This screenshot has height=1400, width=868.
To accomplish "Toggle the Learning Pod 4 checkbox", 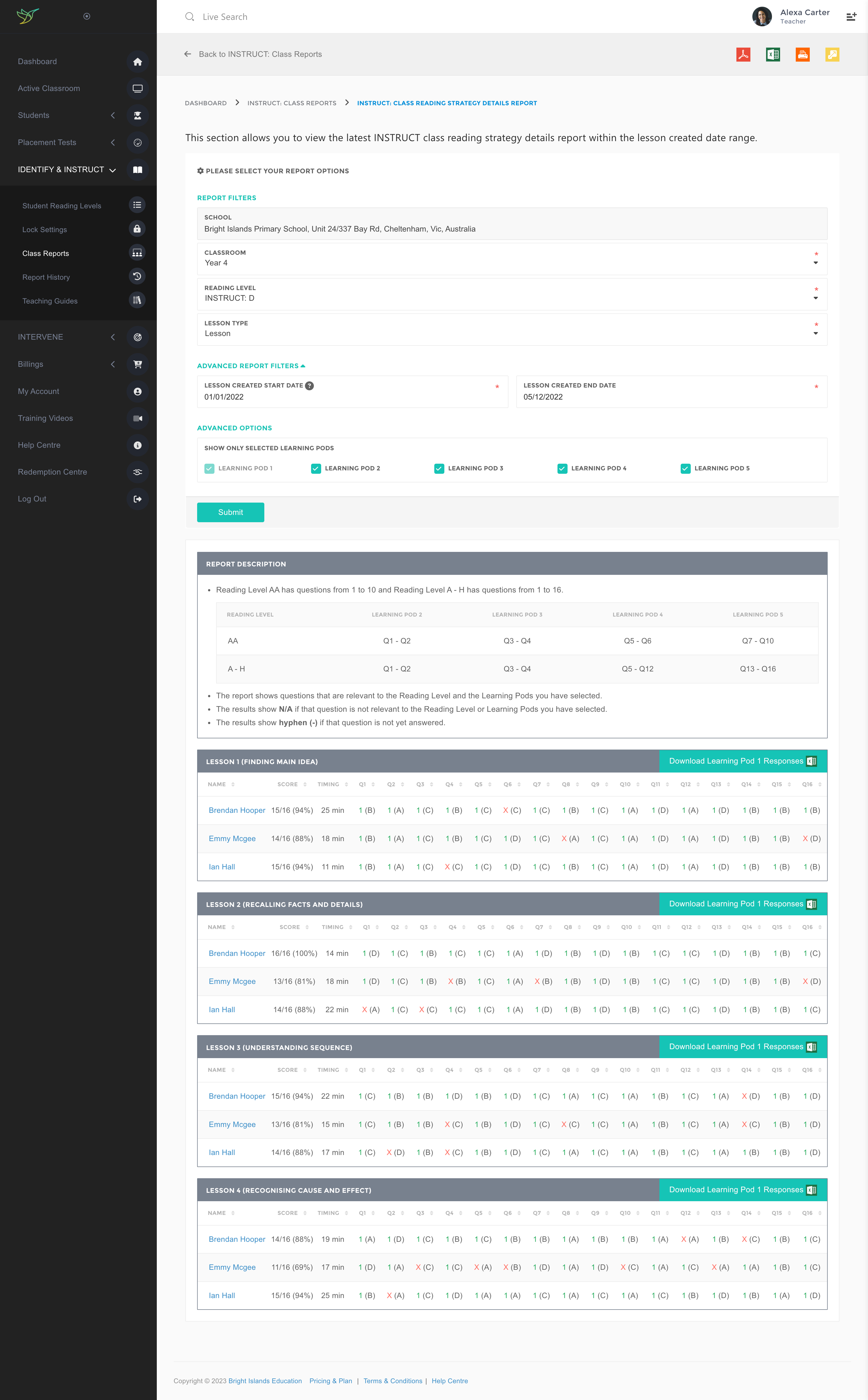I will click(562, 468).
